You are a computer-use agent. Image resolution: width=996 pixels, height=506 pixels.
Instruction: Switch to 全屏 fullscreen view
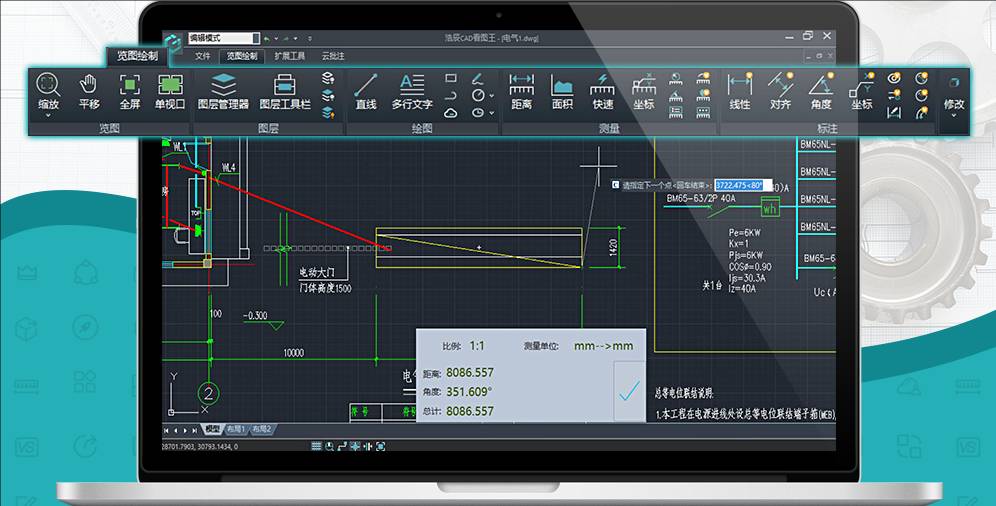130,91
